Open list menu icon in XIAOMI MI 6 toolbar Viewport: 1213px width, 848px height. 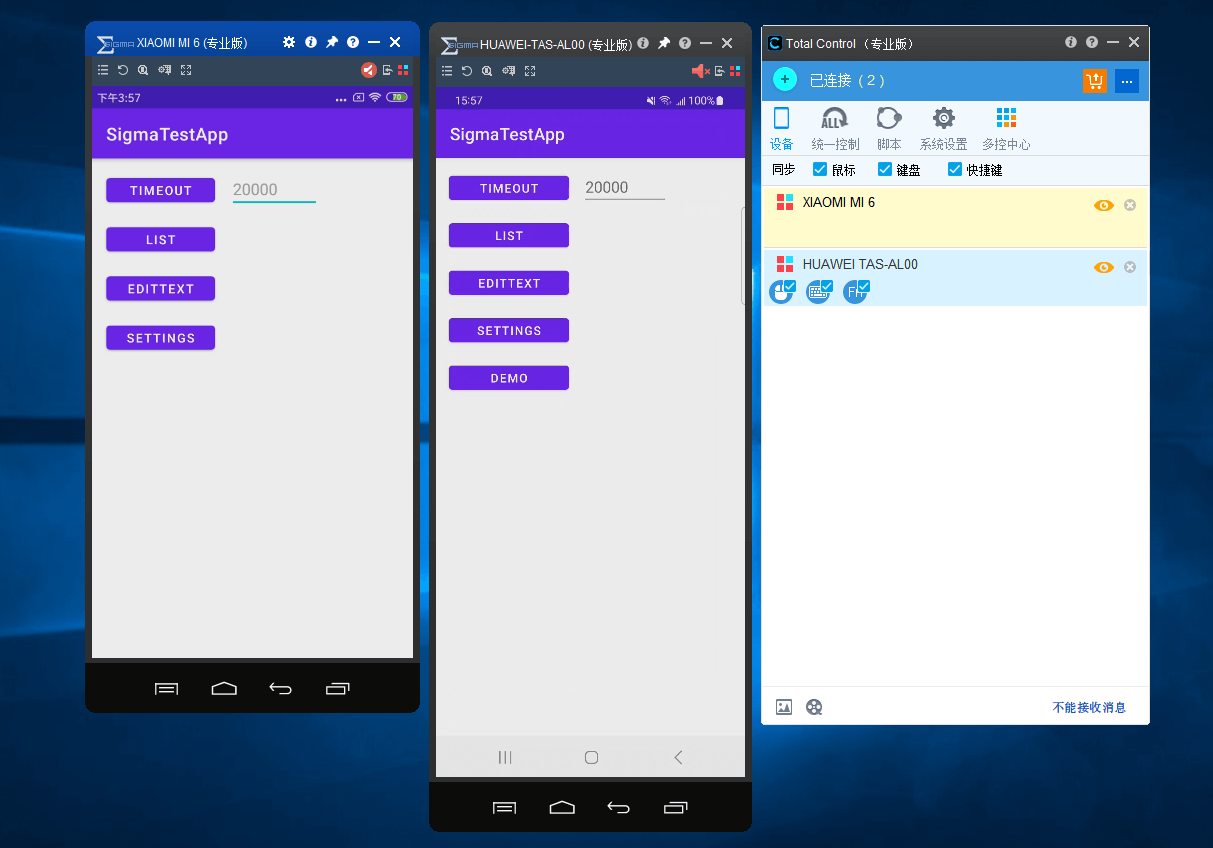point(103,70)
